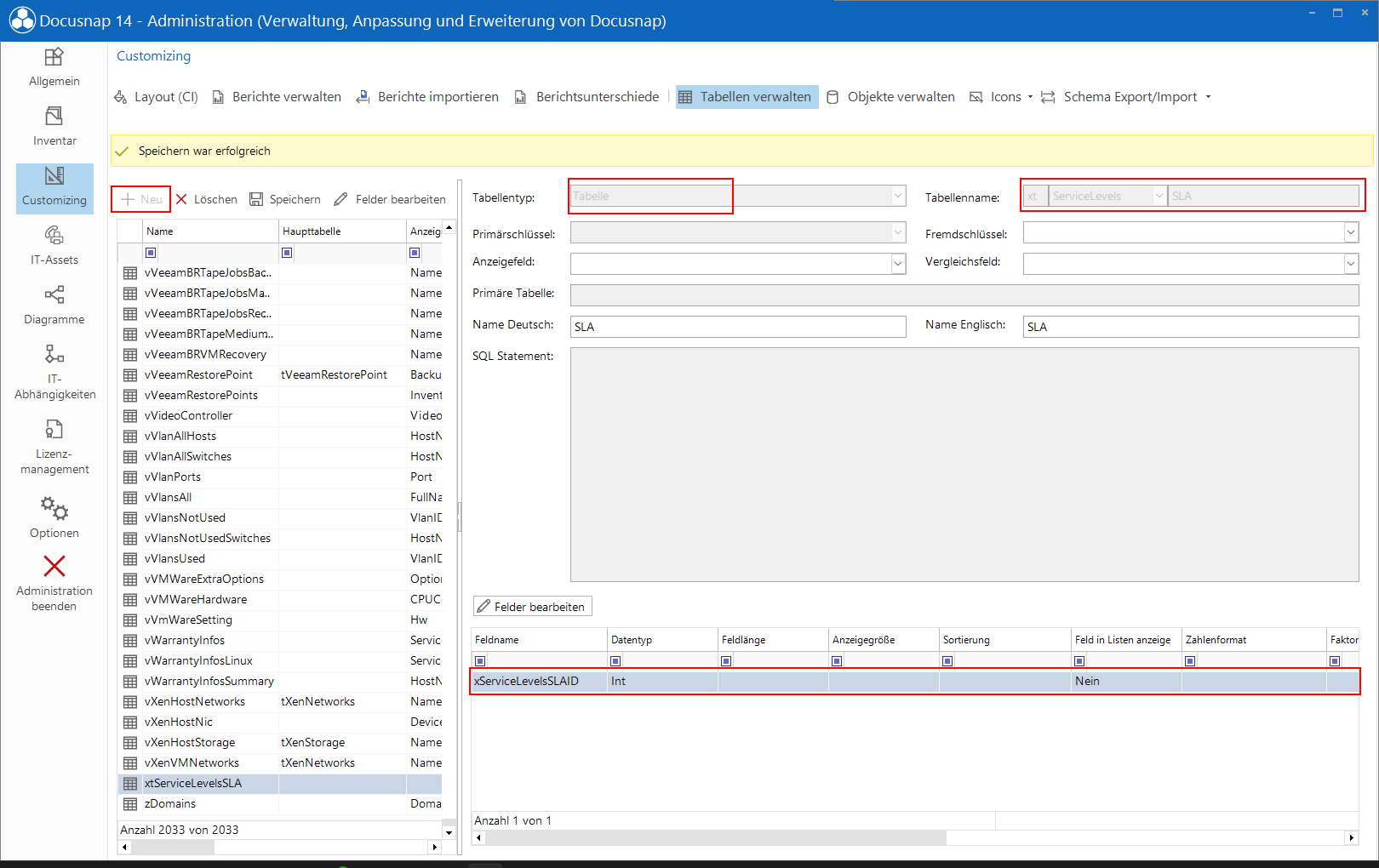Open the Icons dropdown menu
1379x868 pixels.
1001,97
